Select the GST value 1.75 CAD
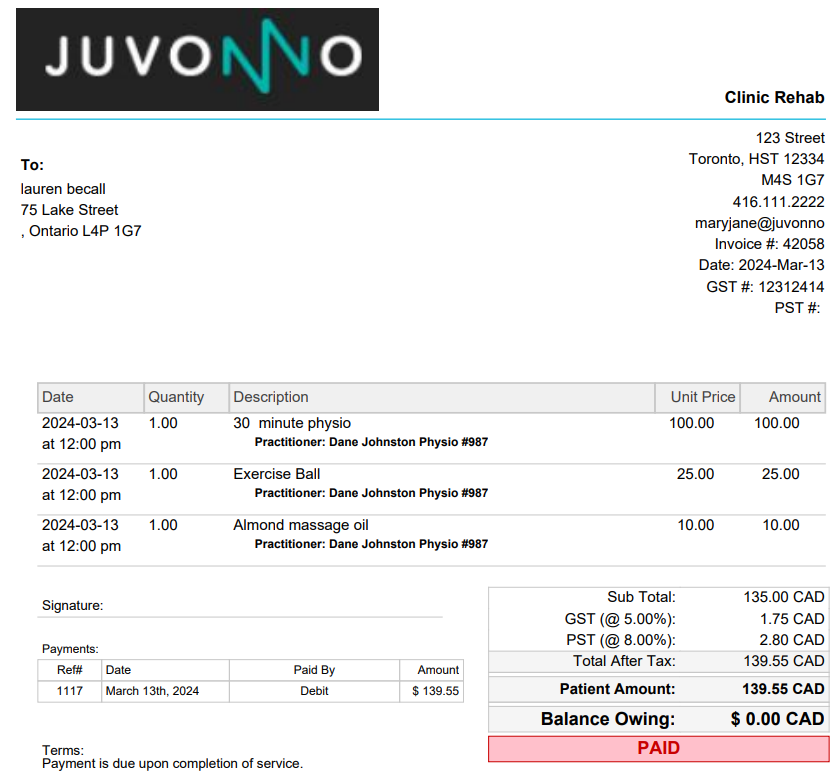840x771 pixels. (x=792, y=619)
